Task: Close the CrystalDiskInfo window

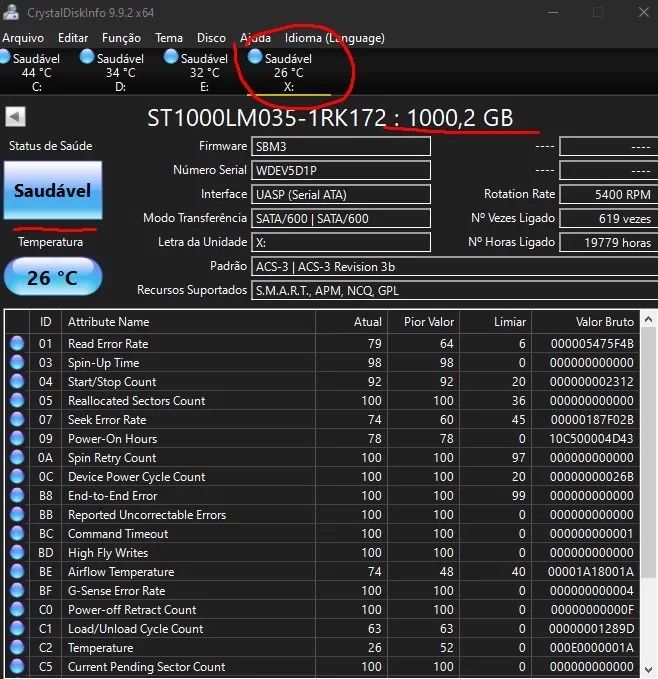Action: [x=644, y=12]
